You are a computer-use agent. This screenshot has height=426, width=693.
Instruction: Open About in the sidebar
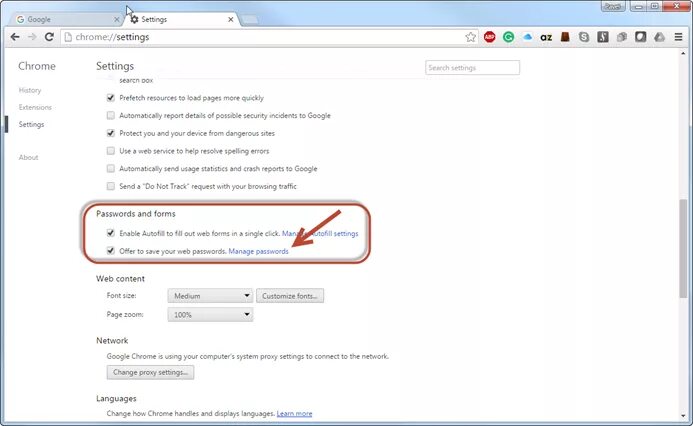(28, 157)
